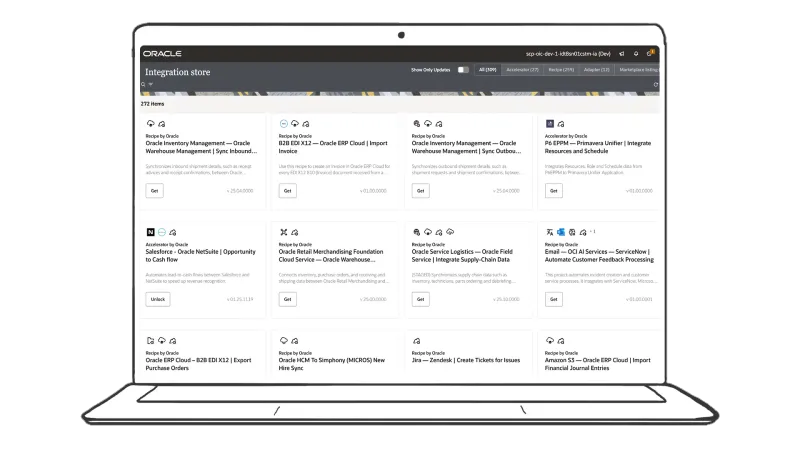Open the Amazon S3 Import Financial Journal Entries title

click(597, 364)
